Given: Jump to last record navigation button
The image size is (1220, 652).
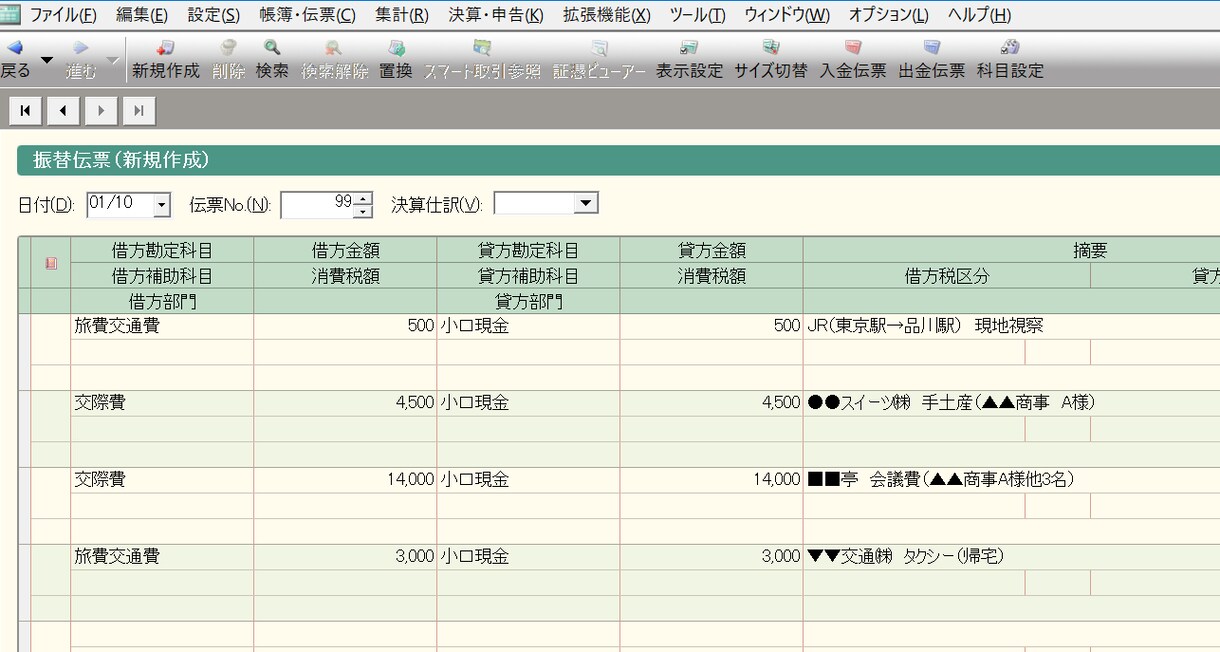Looking at the screenshot, I should [x=139, y=111].
